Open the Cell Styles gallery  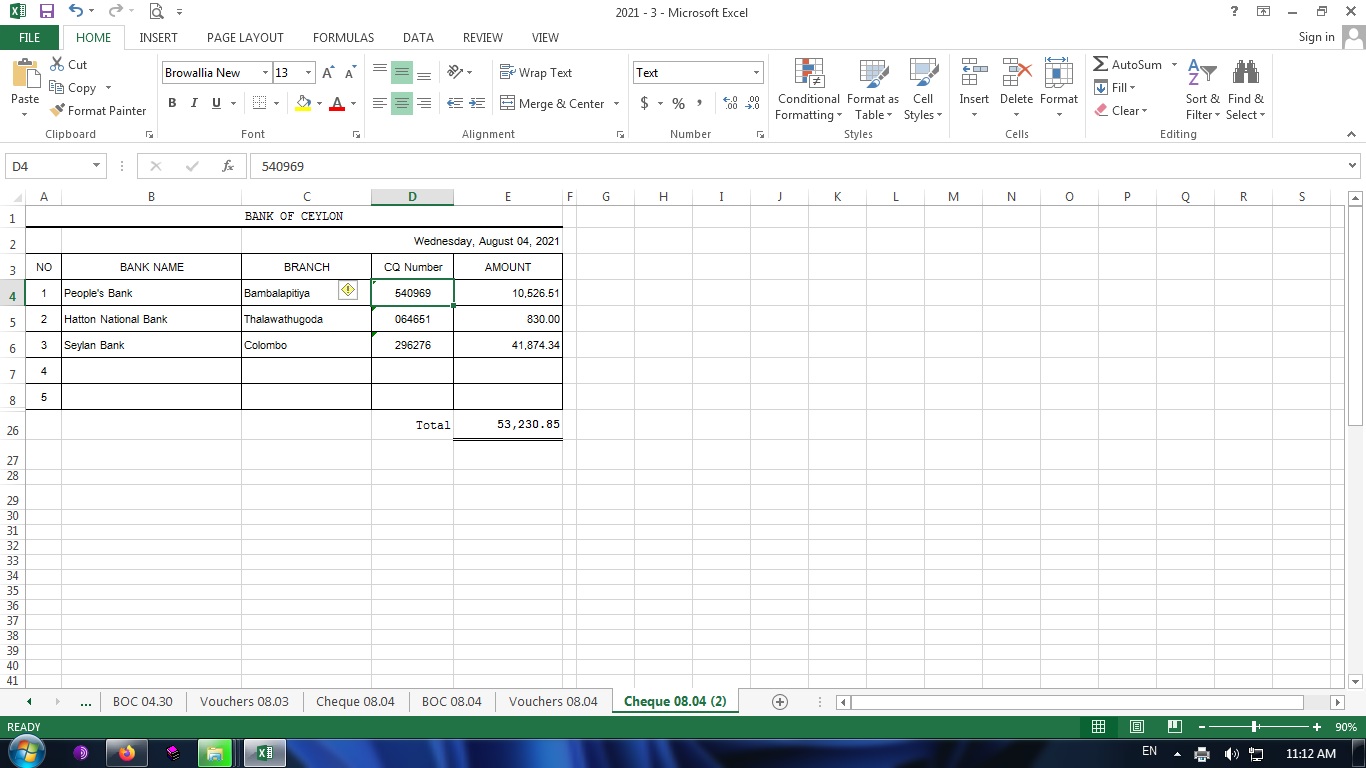tap(923, 89)
